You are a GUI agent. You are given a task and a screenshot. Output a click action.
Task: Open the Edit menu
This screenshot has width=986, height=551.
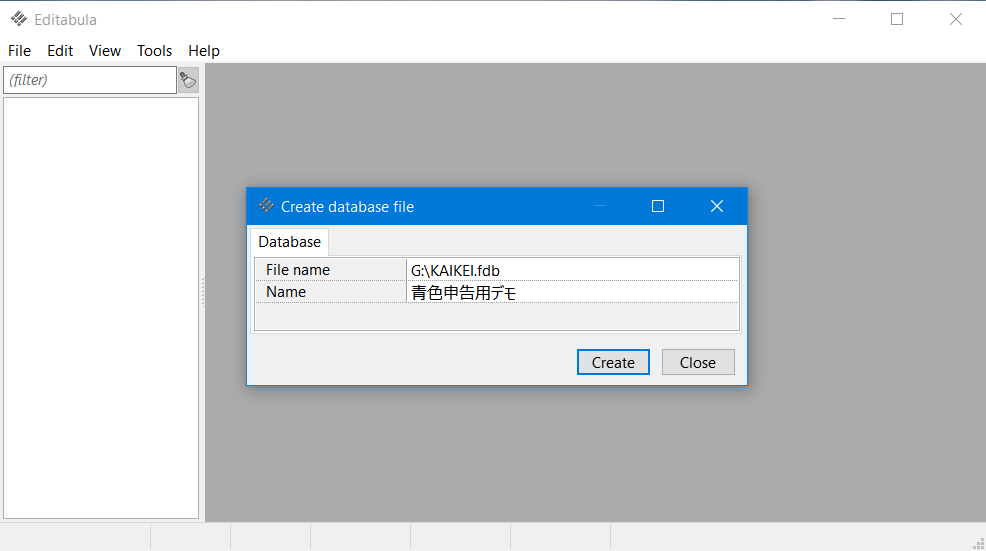[60, 51]
